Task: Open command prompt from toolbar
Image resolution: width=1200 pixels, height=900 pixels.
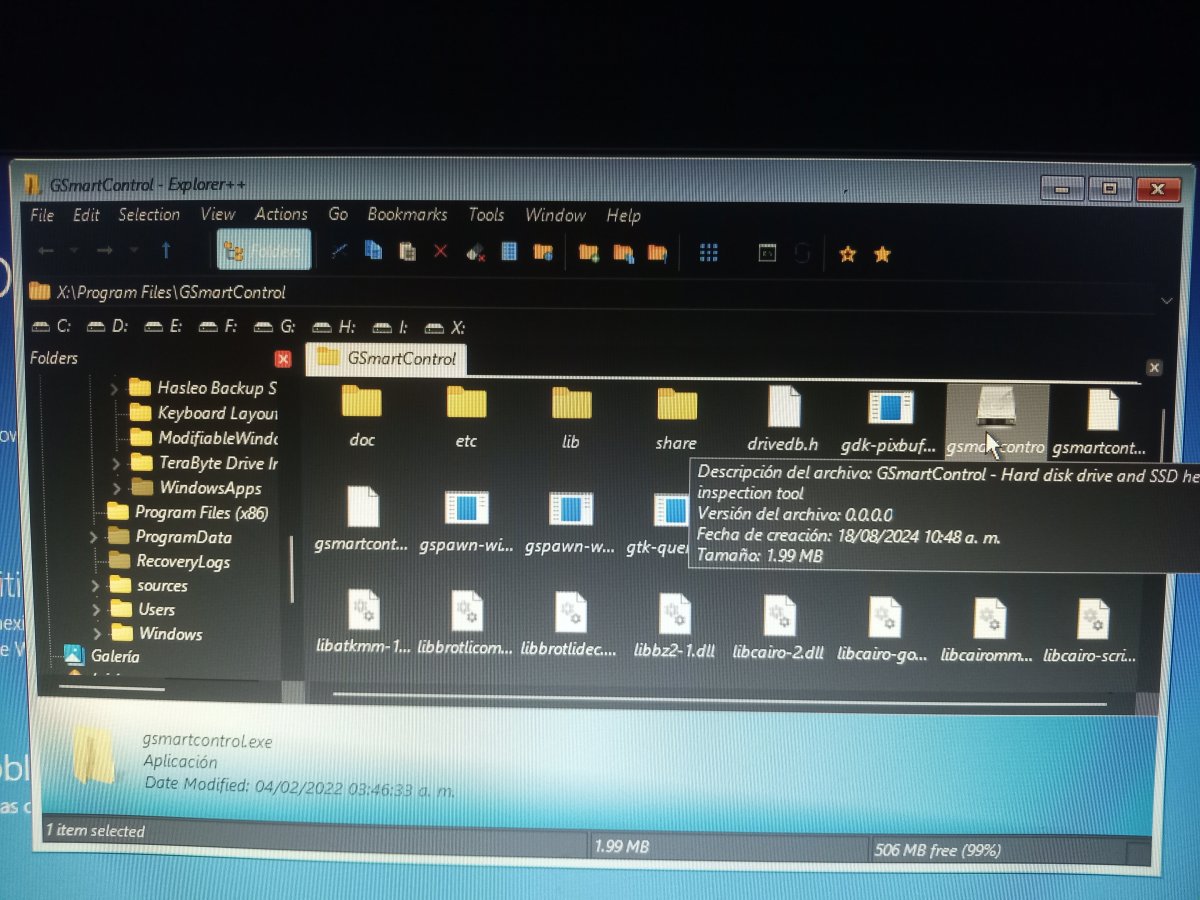Action: coord(767,254)
